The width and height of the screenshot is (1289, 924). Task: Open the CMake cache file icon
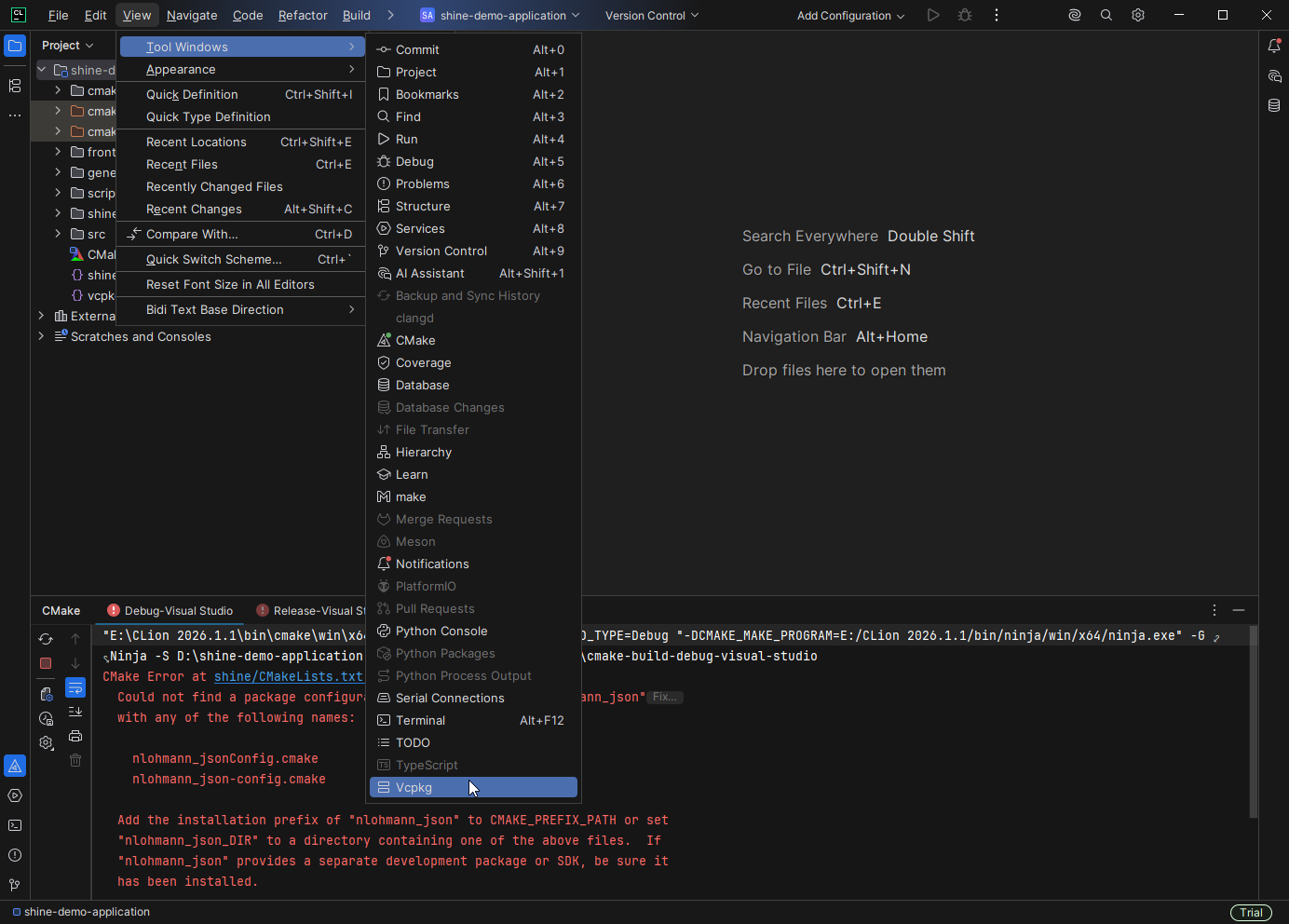coord(46,694)
